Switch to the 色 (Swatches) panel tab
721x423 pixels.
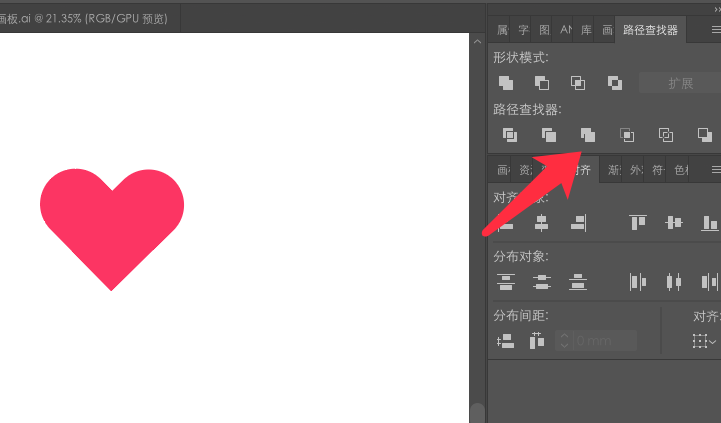coord(681,170)
